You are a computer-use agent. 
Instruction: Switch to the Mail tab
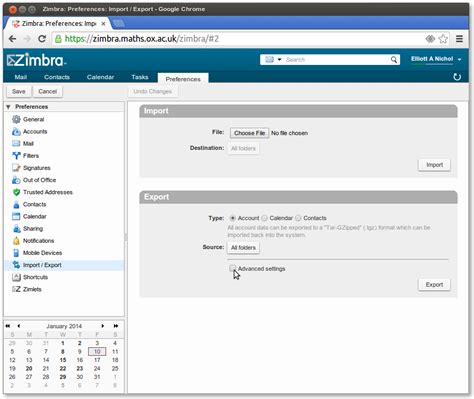pos(21,77)
